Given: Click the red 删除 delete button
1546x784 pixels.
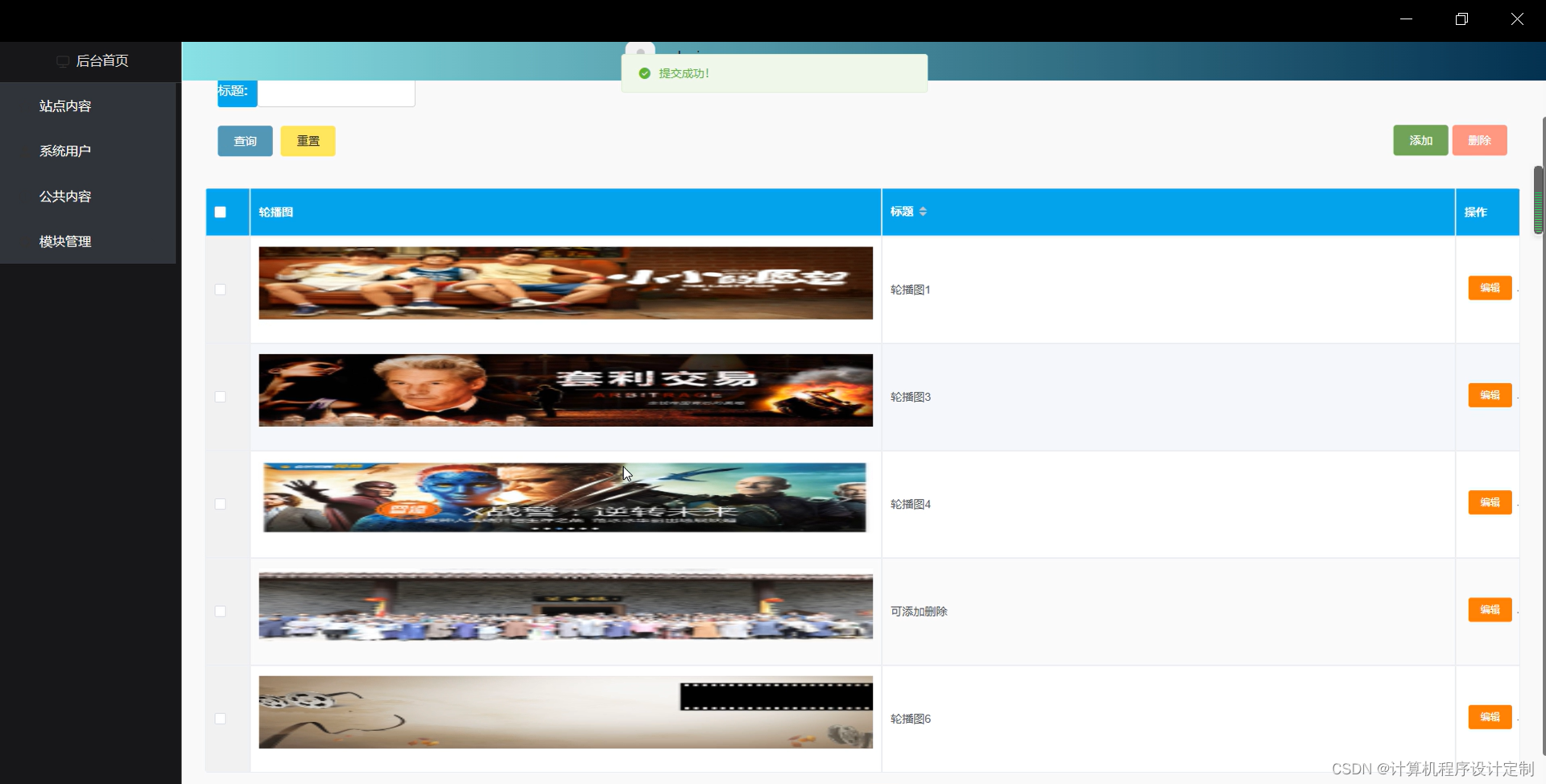Looking at the screenshot, I should click(1479, 140).
